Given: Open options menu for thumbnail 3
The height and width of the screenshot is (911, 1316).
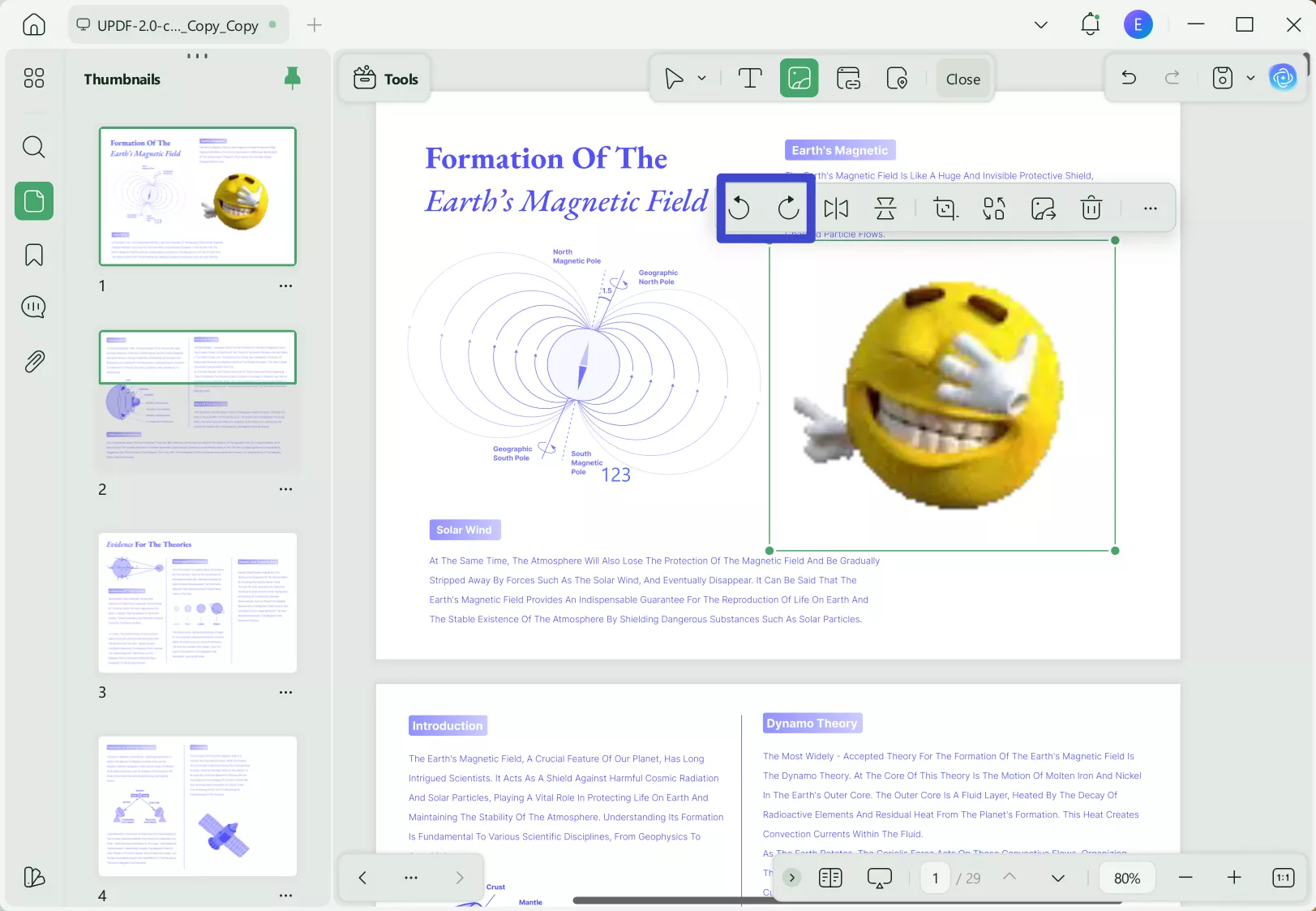Looking at the screenshot, I should pos(285,692).
